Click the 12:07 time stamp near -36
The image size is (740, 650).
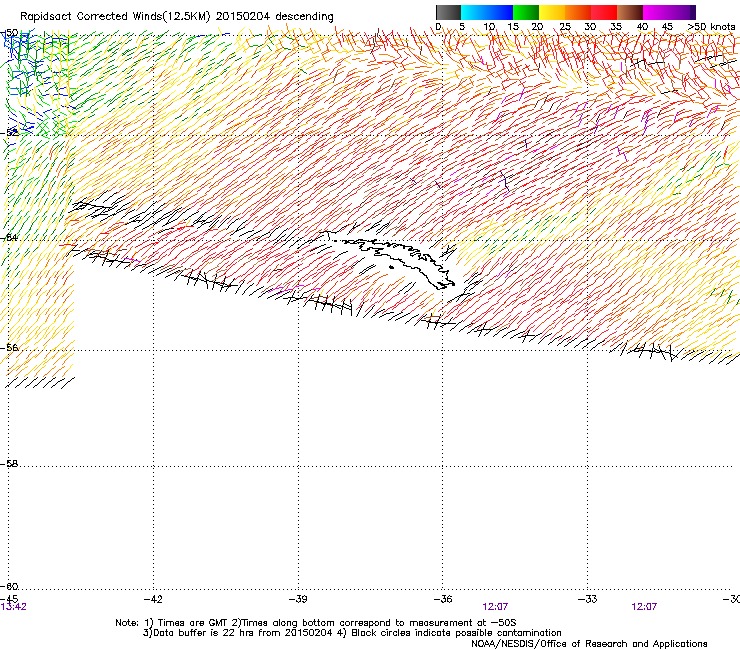(x=495, y=607)
